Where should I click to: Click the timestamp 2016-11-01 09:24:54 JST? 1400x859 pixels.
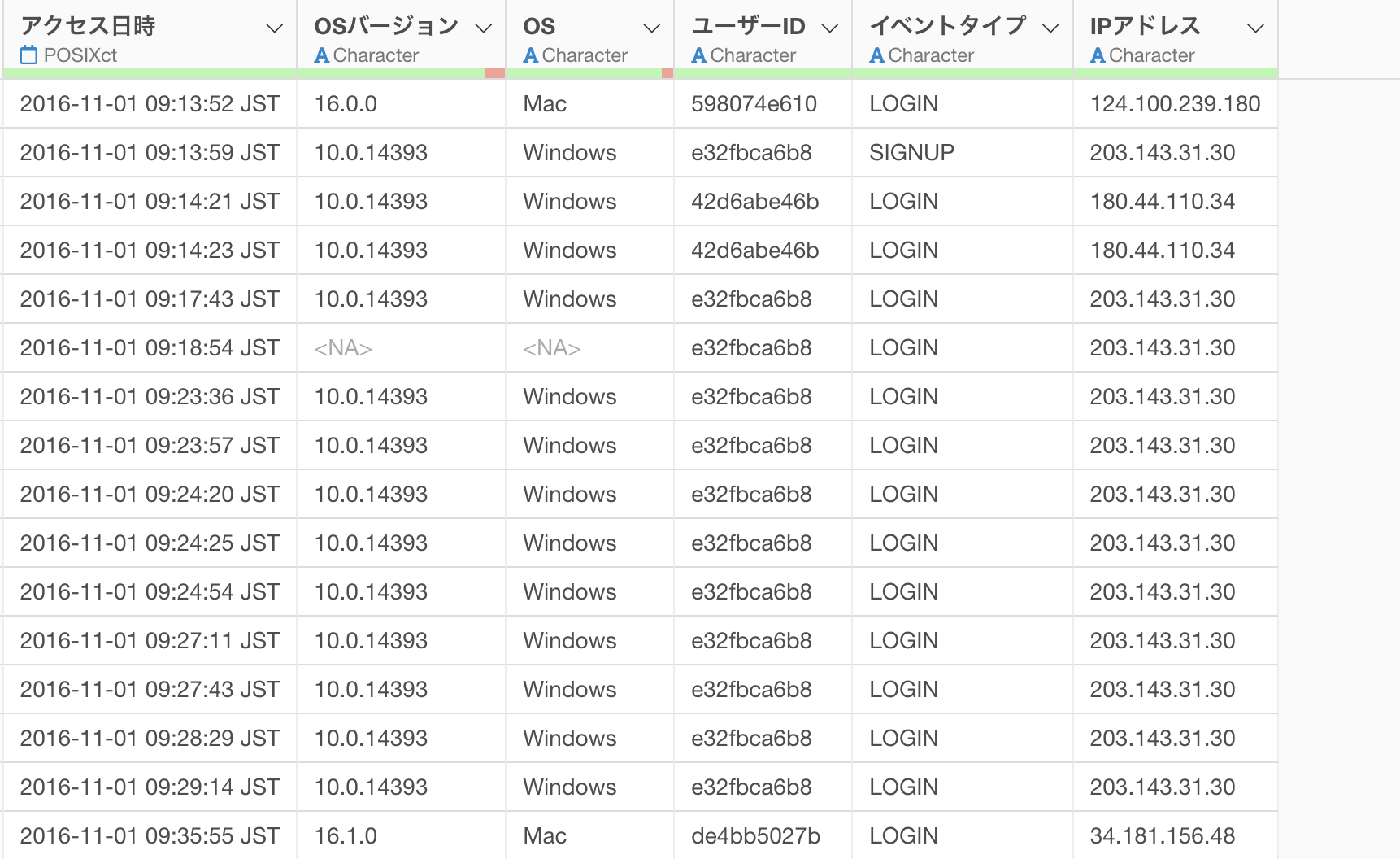[150, 591]
